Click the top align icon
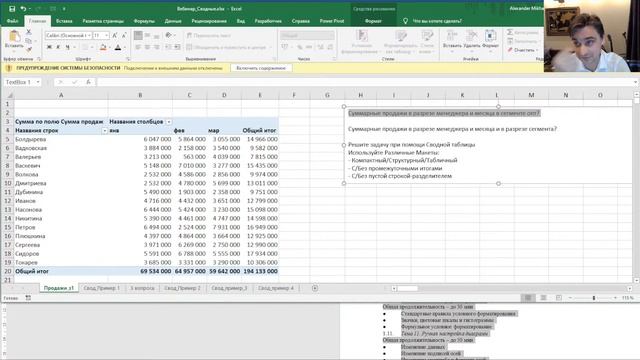 [x=138, y=36]
